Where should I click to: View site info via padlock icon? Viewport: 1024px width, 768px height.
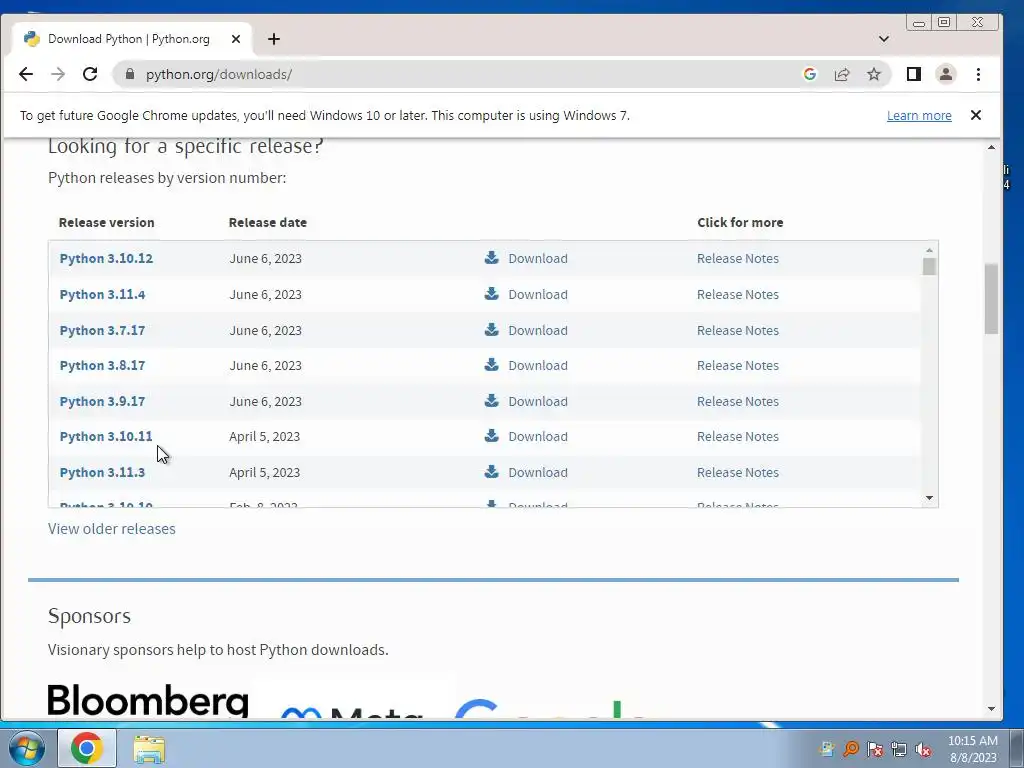tap(130, 74)
